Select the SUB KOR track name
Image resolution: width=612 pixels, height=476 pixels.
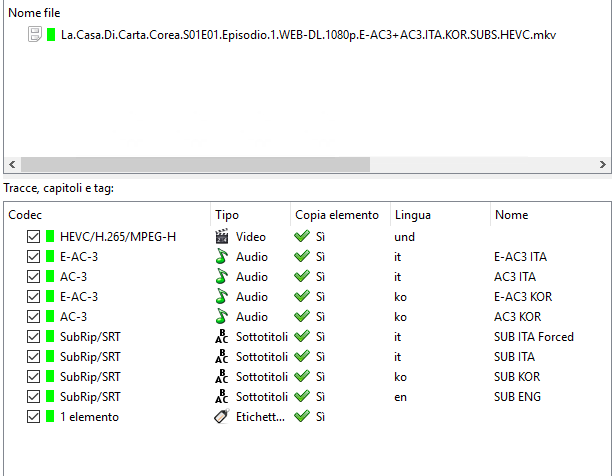517,377
